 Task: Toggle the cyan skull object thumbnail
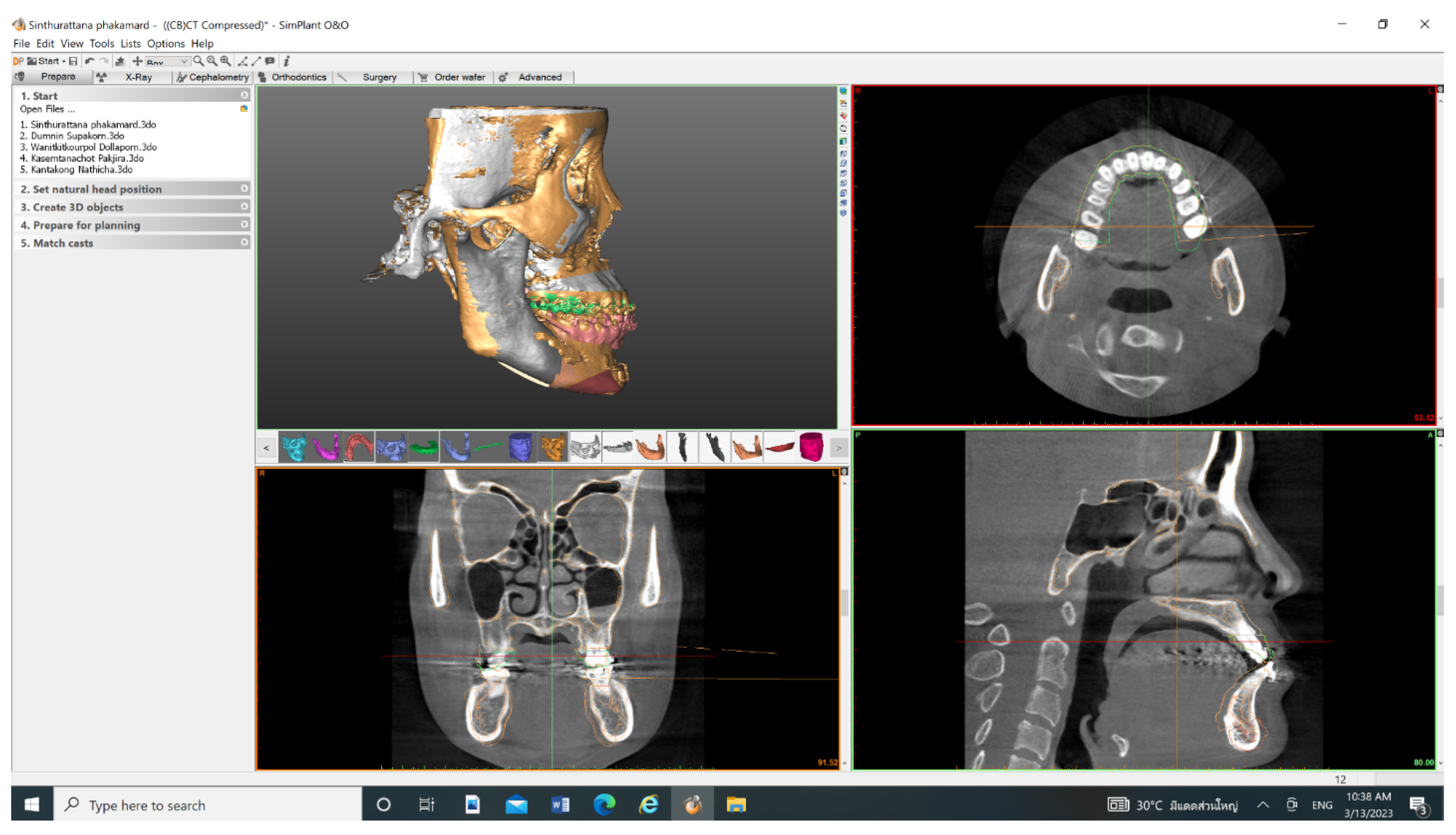tap(294, 447)
